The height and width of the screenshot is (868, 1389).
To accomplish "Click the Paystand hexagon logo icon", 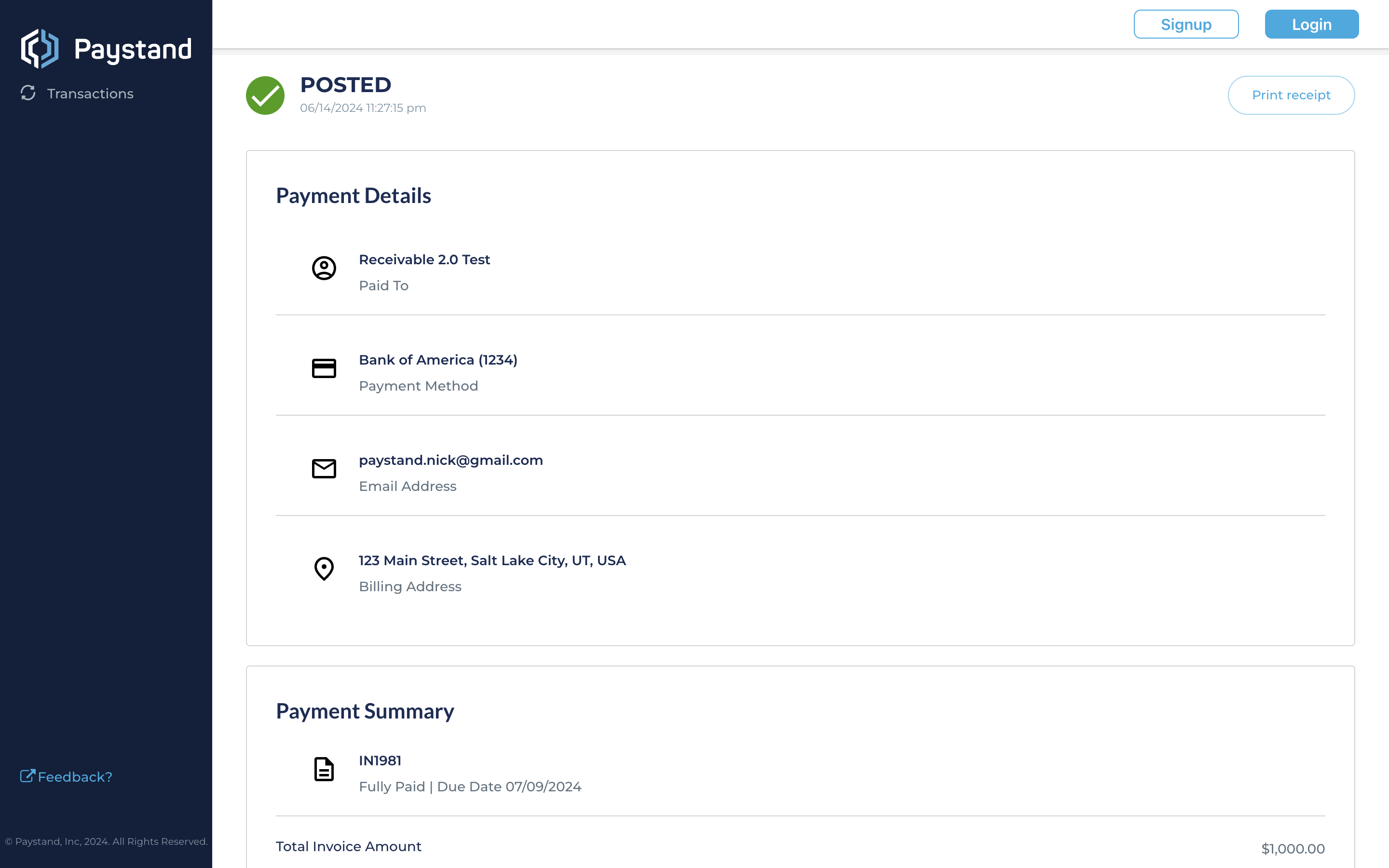I will coord(40,49).
